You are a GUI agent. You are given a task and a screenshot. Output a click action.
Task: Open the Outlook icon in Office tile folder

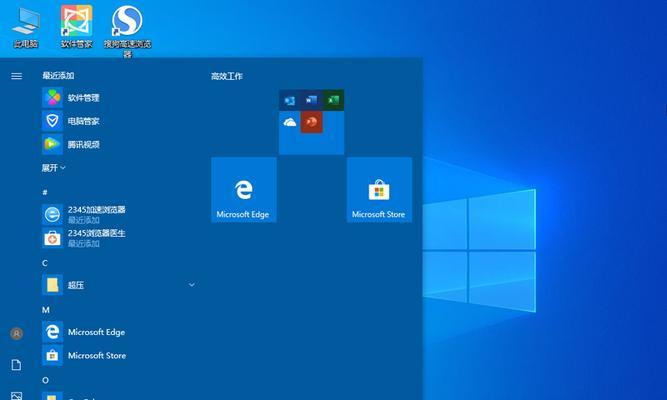290,100
